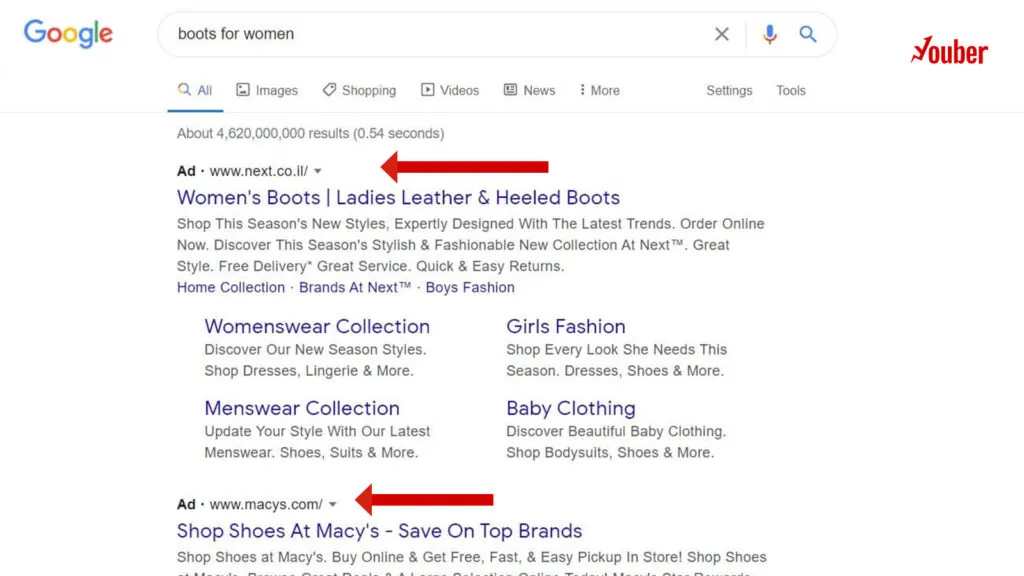Start voice search with the microphone icon
1024x576 pixels.
click(769, 34)
